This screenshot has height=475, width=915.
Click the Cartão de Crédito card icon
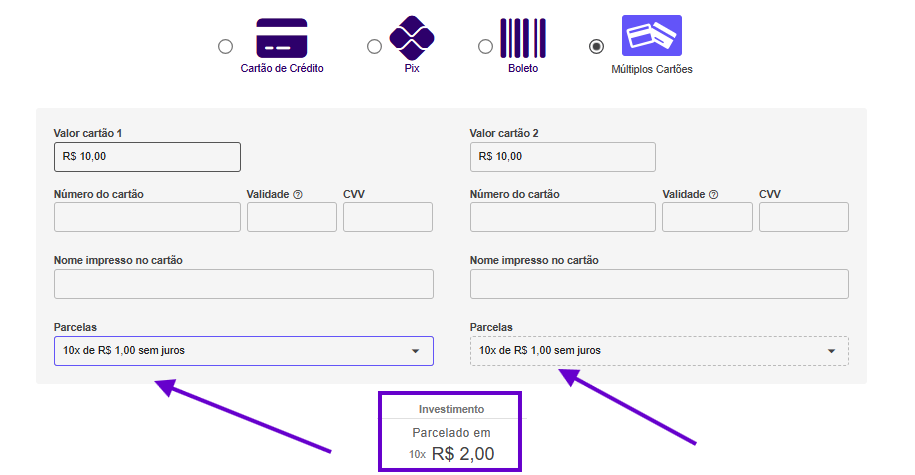[281, 39]
